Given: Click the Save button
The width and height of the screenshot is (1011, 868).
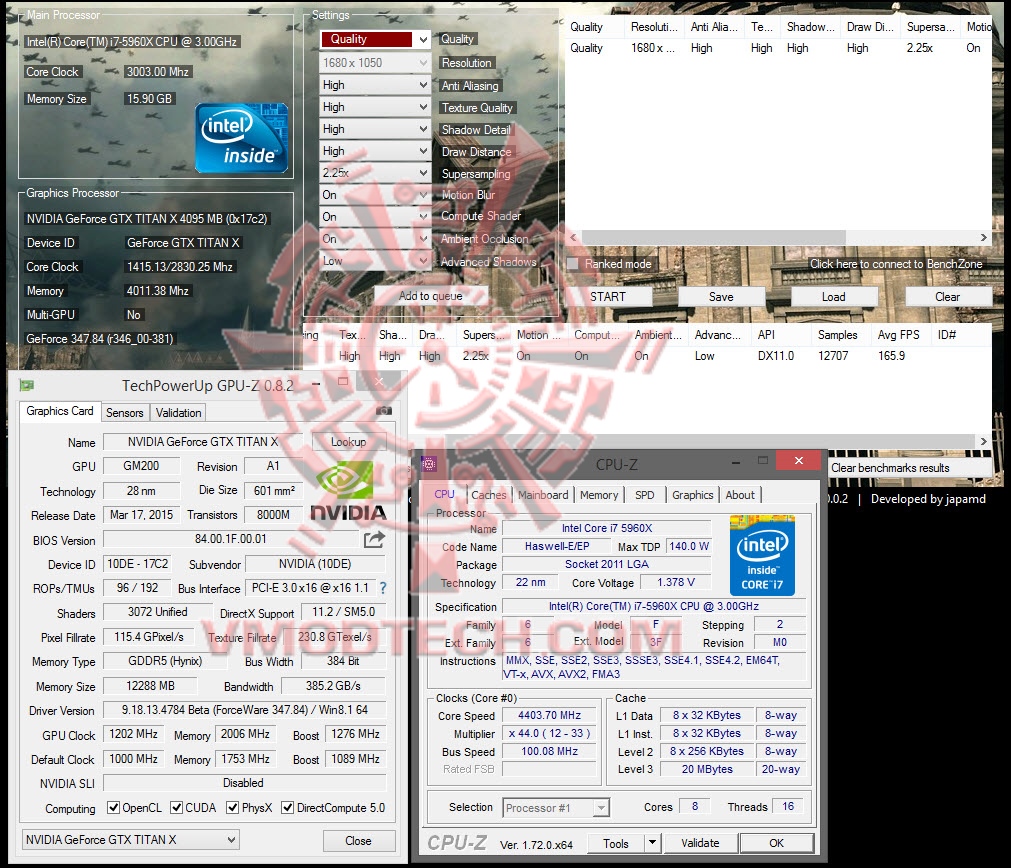Looking at the screenshot, I should pyautogui.click(x=721, y=297).
